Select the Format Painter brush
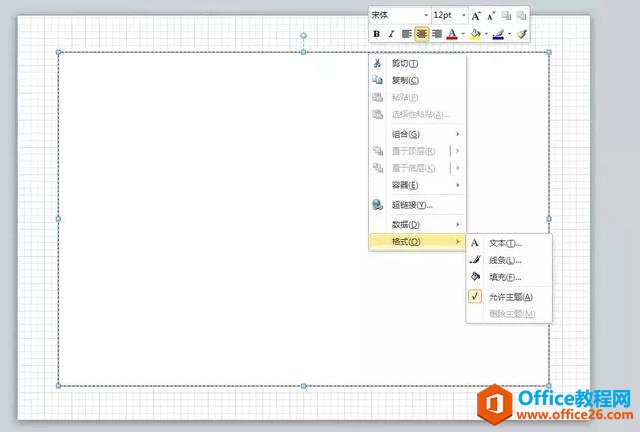The height and width of the screenshot is (432, 640). (x=522, y=34)
